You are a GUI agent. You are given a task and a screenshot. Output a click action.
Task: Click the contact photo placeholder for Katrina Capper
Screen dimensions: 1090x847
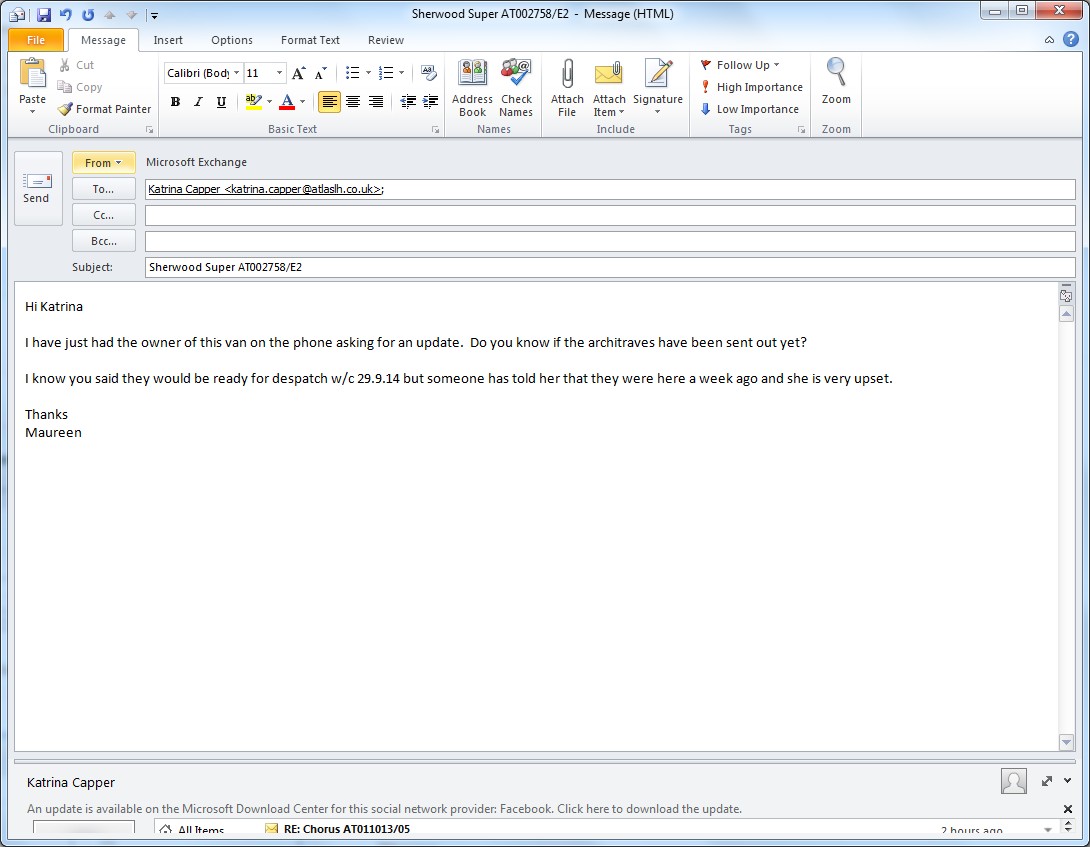coord(1014,781)
